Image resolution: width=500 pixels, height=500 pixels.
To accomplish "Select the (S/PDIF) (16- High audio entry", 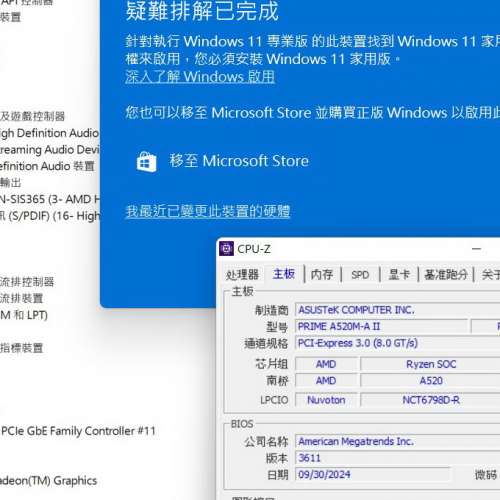I will [x=50, y=216].
